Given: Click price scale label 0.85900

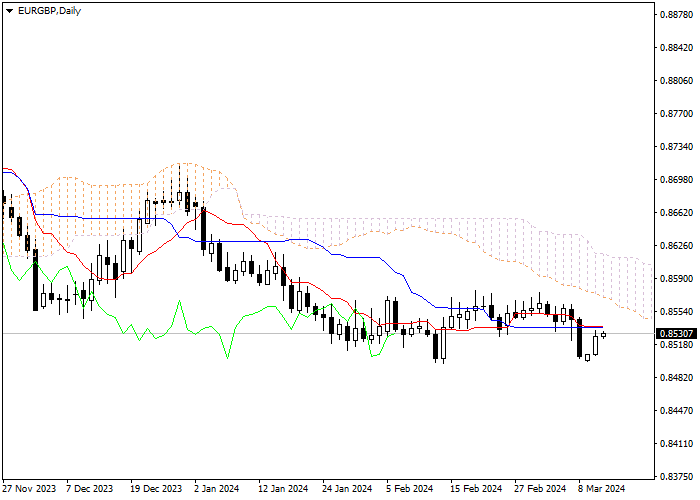Looking at the screenshot, I should pyautogui.click(x=676, y=279).
